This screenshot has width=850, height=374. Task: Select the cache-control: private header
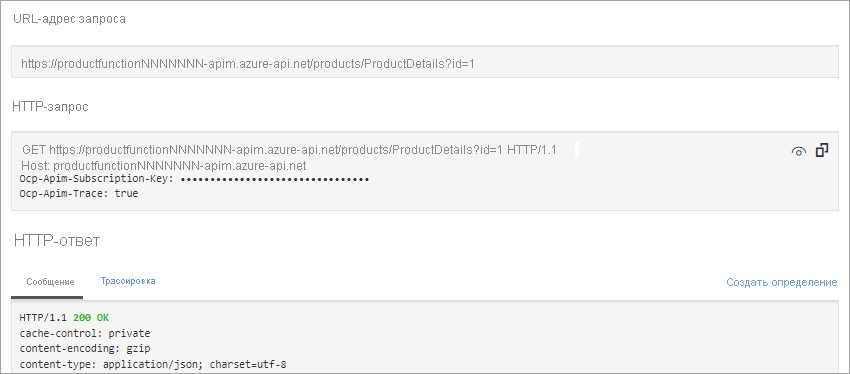click(x=85, y=333)
